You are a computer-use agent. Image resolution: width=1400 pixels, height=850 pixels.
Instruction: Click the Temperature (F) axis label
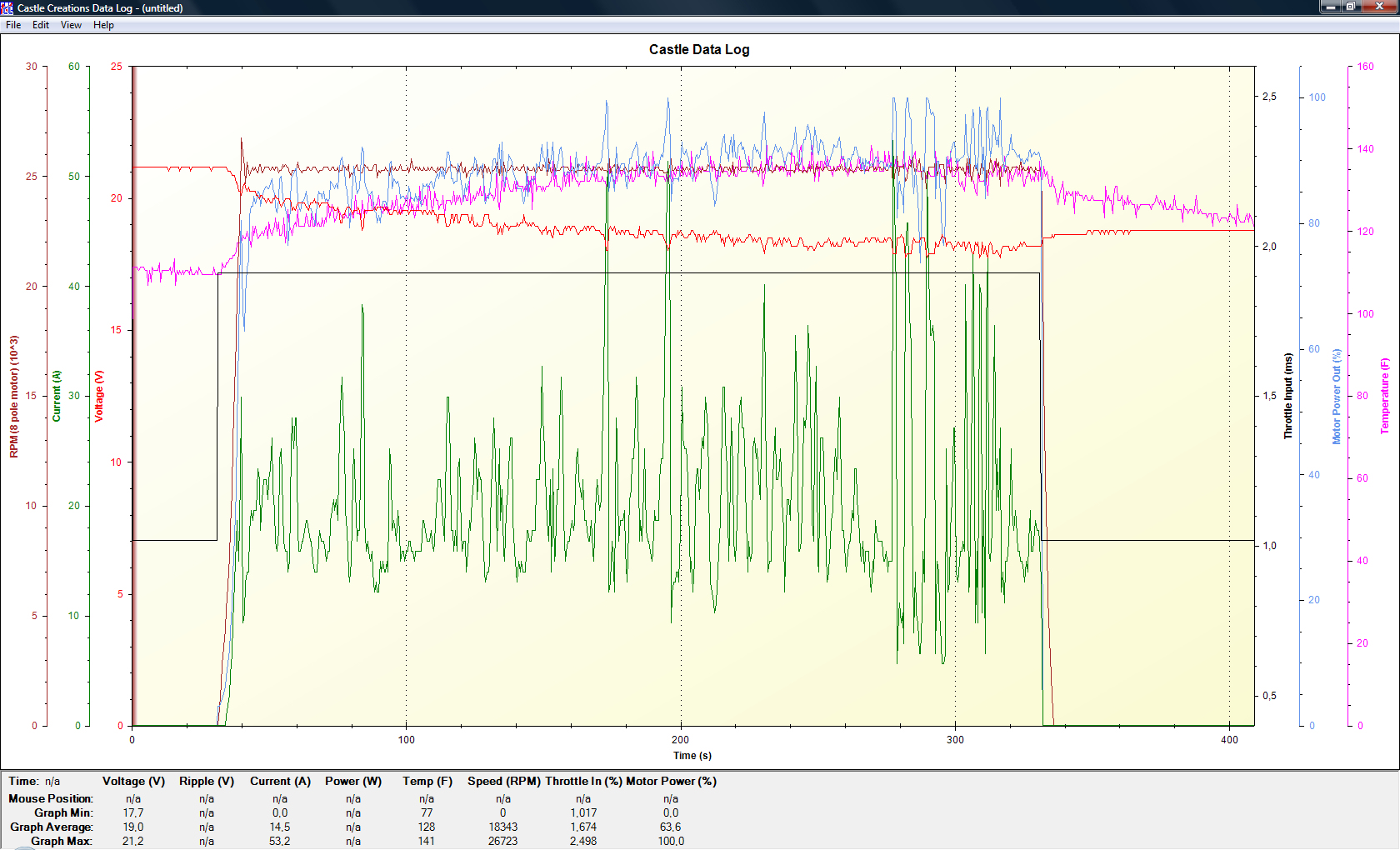(1385, 397)
